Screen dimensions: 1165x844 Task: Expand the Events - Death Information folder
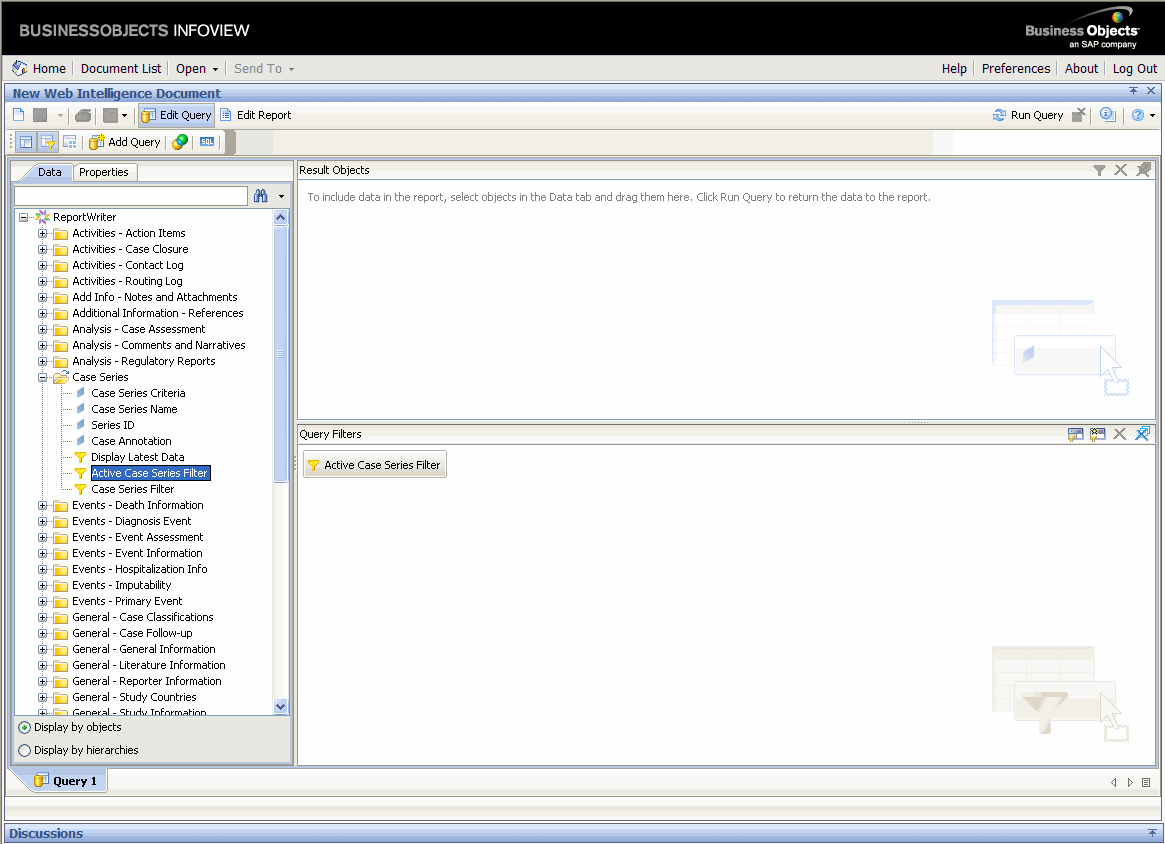(x=42, y=505)
